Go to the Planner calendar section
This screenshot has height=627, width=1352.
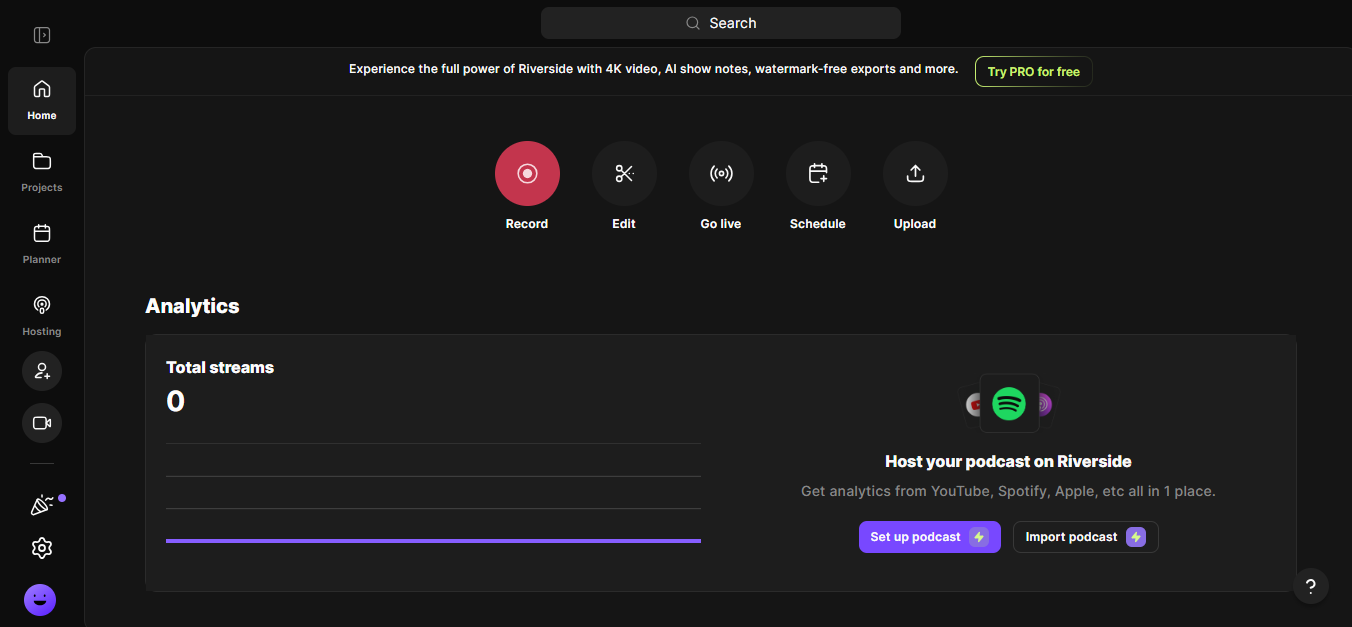point(42,244)
